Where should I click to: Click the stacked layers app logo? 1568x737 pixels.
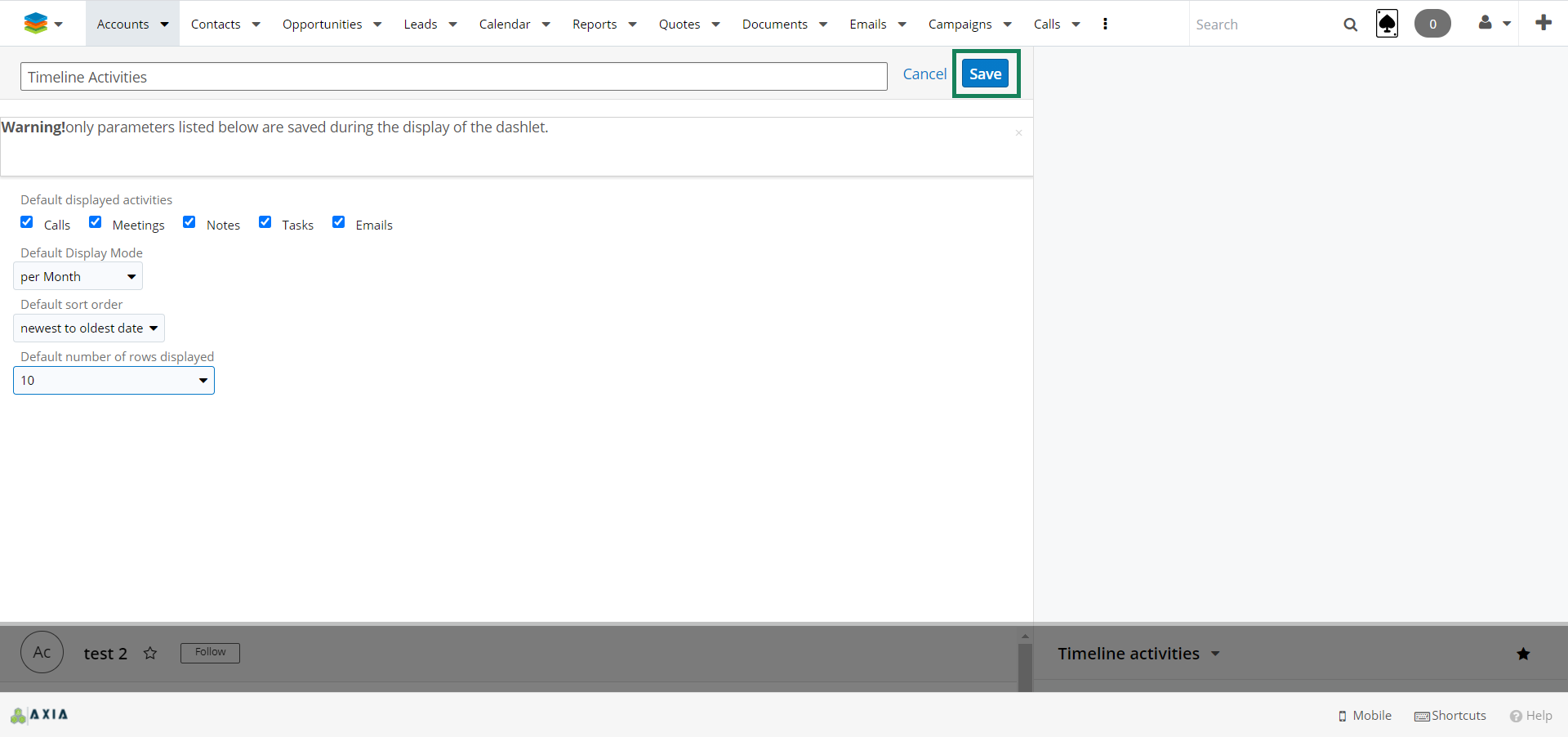(x=35, y=24)
